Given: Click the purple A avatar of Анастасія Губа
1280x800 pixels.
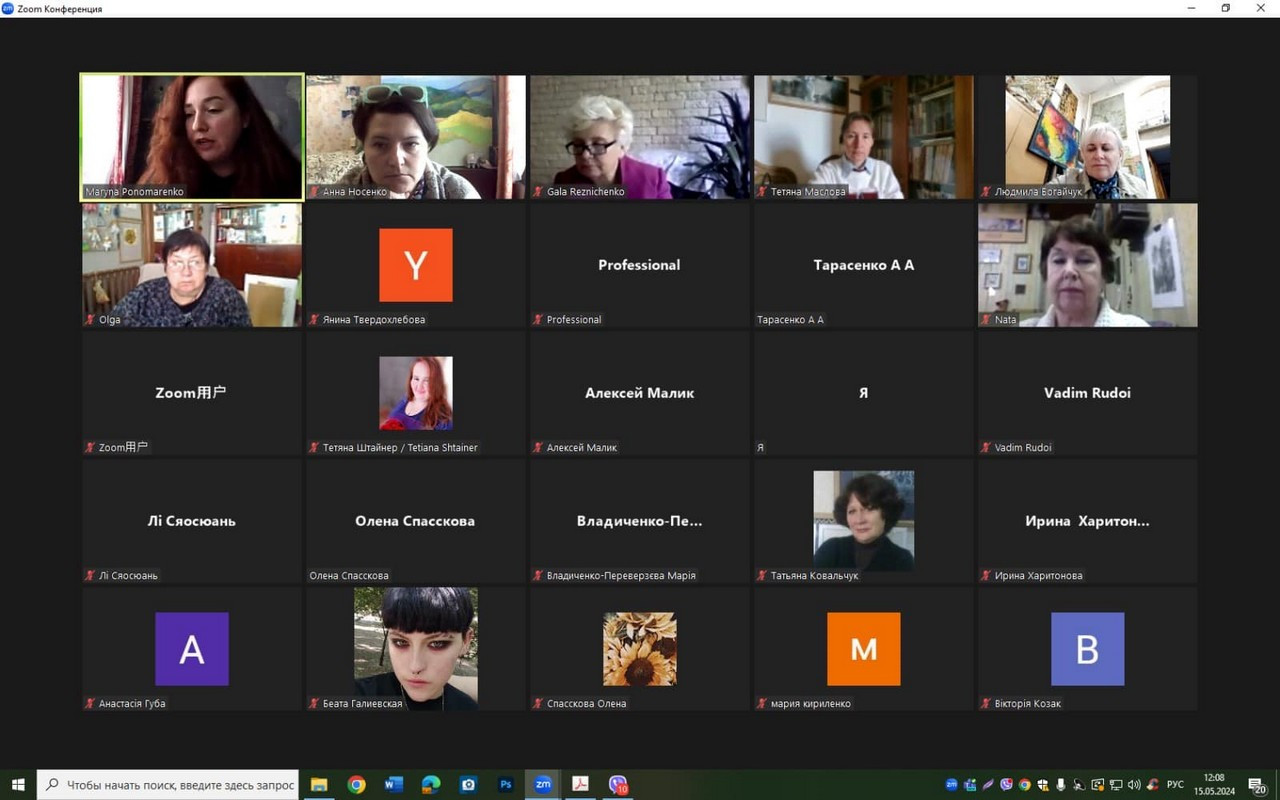Looking at the screenshot, I should 192,649.
